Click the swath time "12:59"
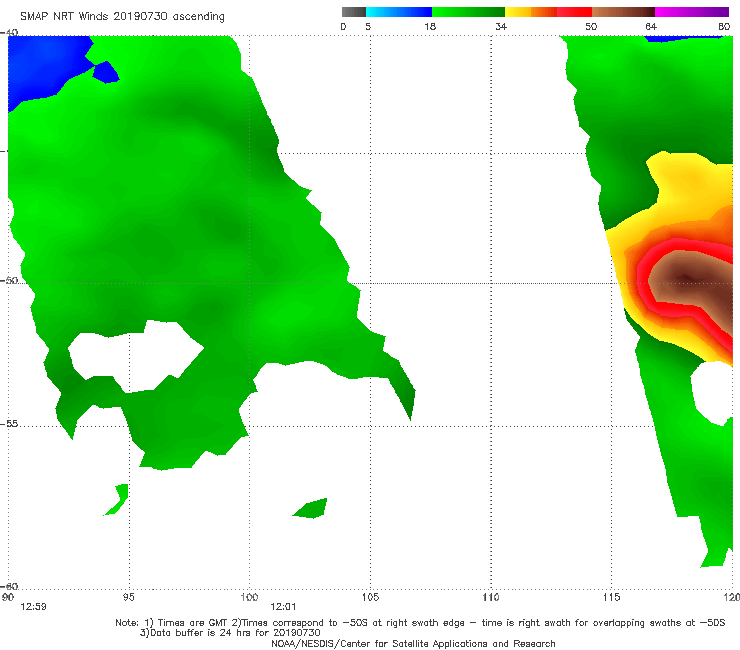 [x=33, y=607]
